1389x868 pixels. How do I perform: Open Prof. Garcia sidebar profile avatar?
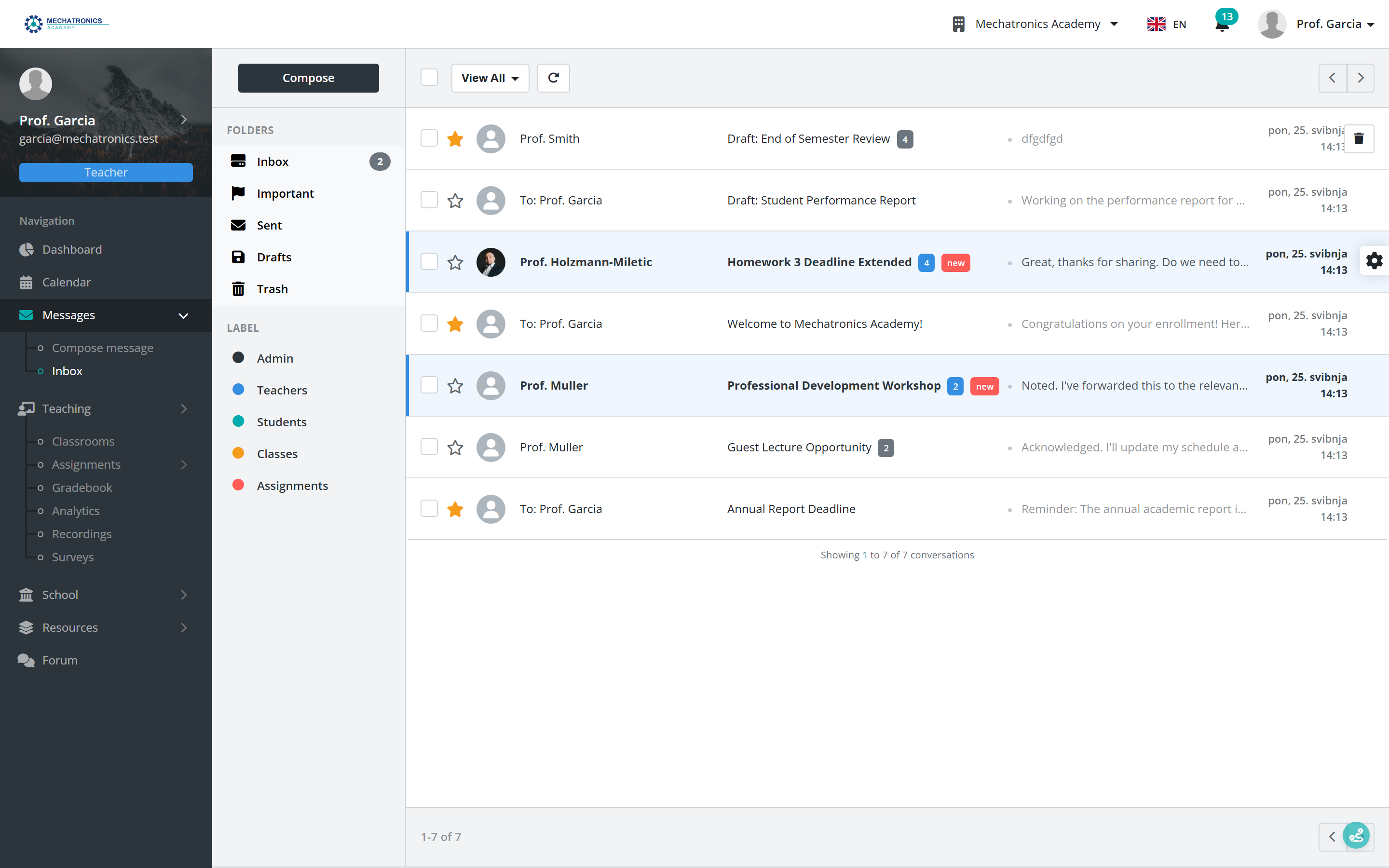pos(36,84)
